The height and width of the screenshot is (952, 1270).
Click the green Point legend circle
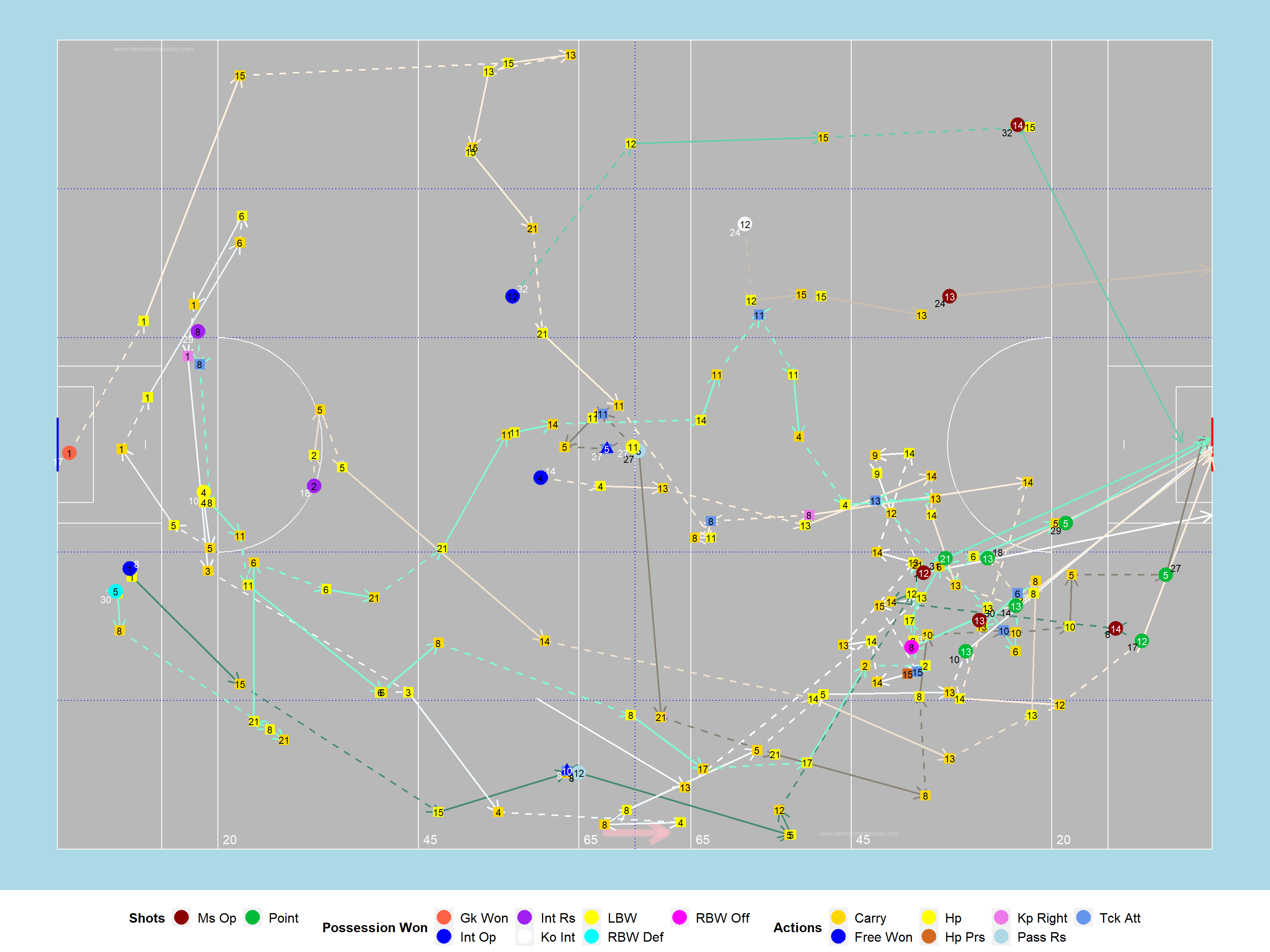pos(253,917)
